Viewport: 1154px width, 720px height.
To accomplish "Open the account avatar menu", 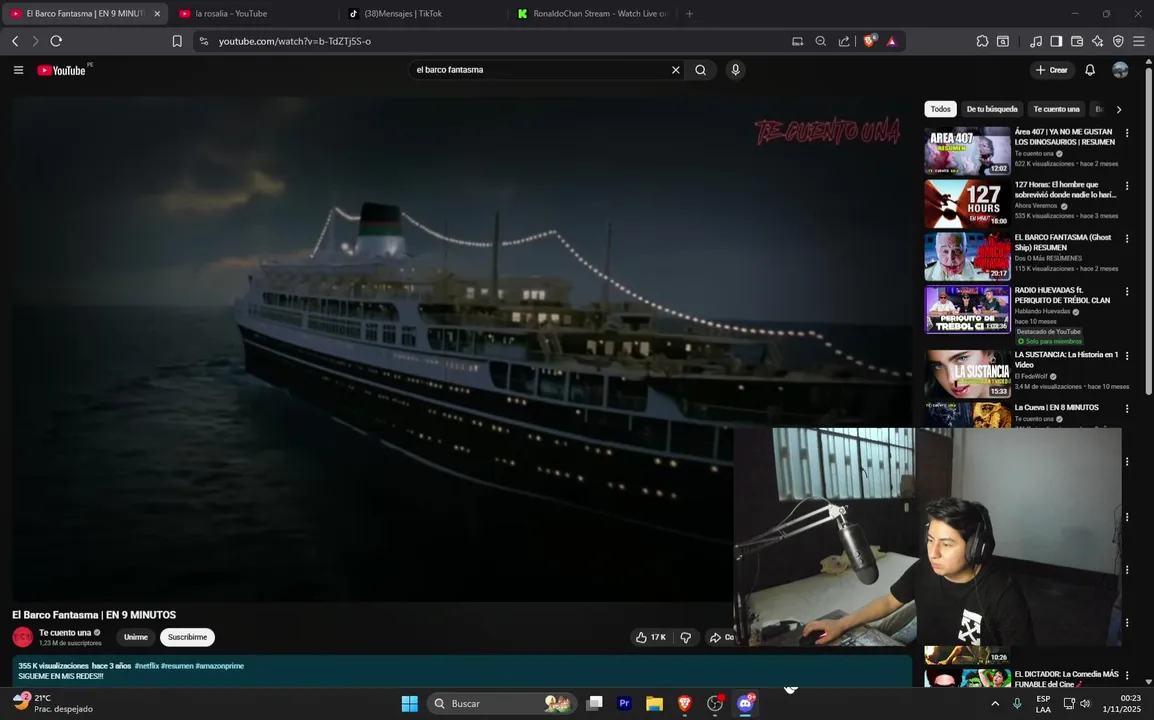I will 1120,70.
